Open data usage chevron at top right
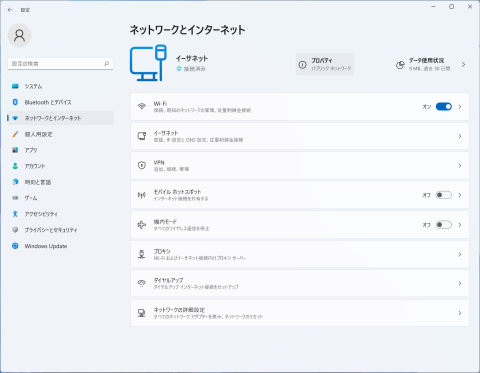The height and width of the screenshot is (373, 480). 464,65
